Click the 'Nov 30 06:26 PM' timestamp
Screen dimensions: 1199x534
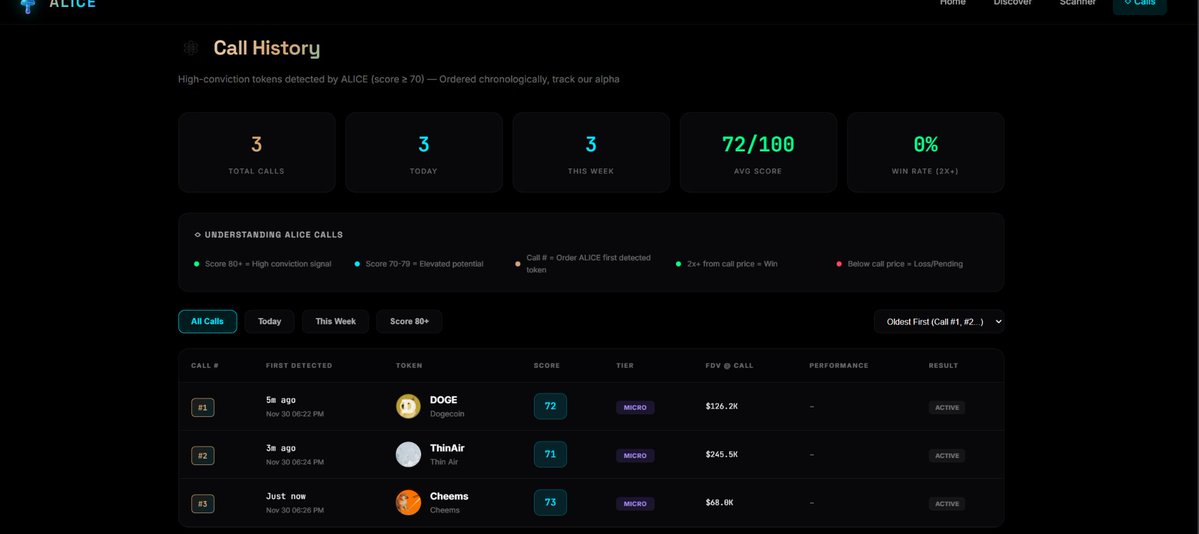(x=295, y=510)
